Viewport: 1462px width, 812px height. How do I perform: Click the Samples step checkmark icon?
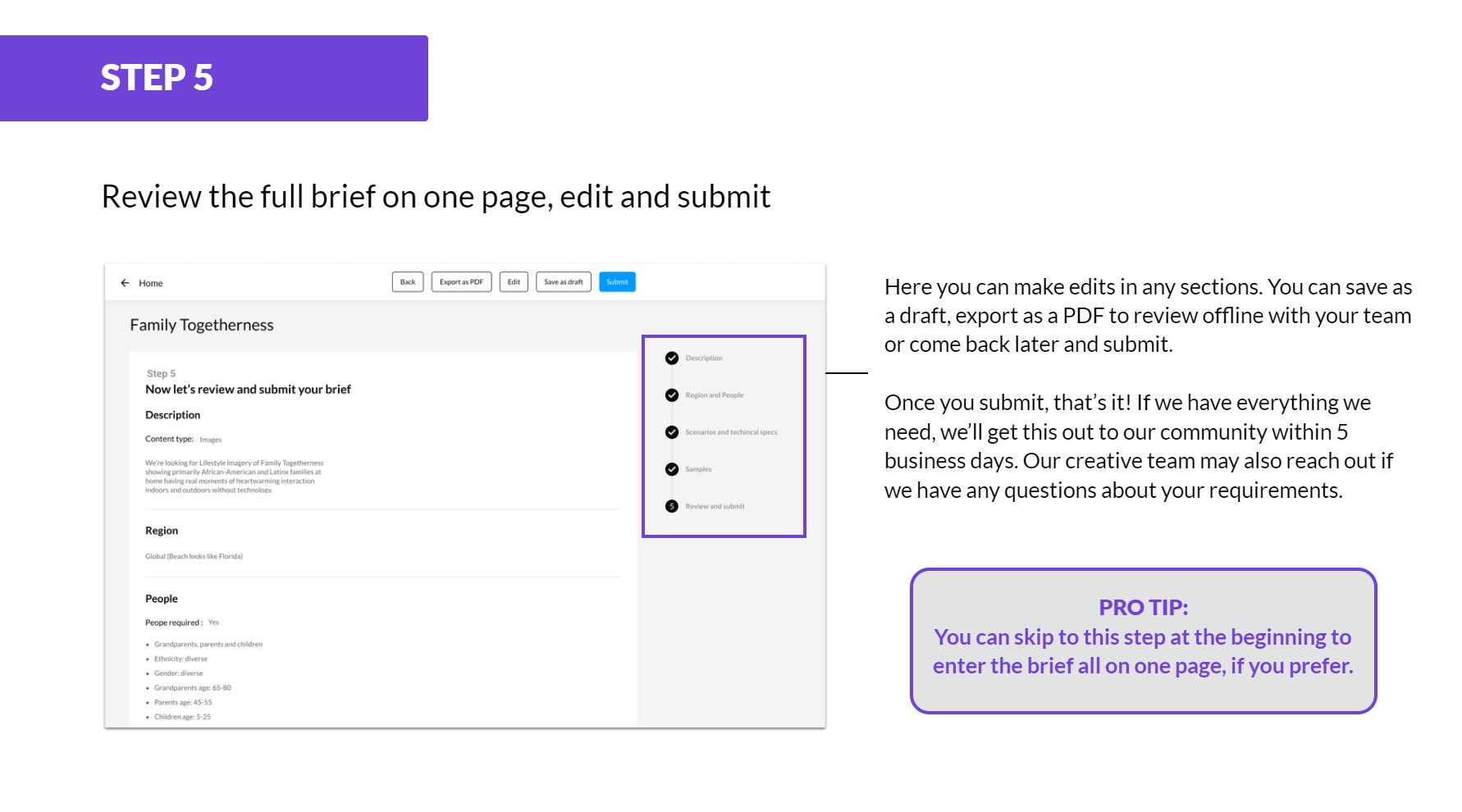tap(672, 469)
